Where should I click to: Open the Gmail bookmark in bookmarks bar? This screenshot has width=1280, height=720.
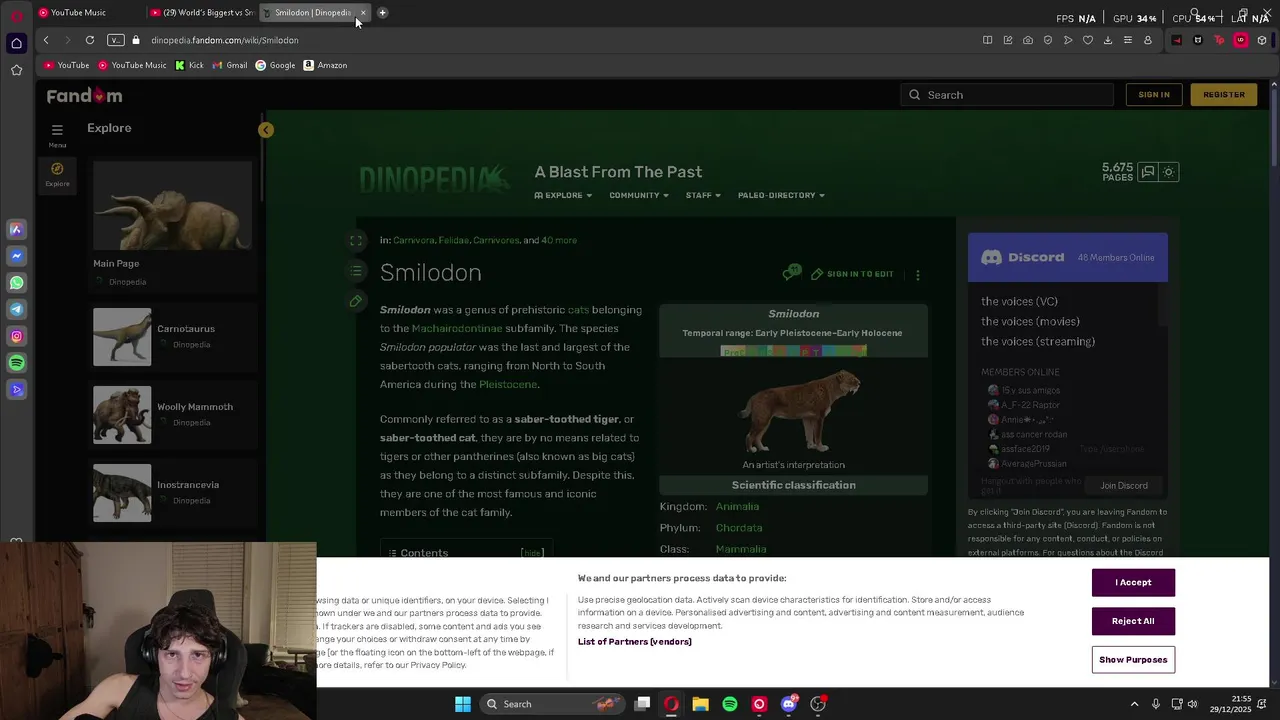[229, 65]
